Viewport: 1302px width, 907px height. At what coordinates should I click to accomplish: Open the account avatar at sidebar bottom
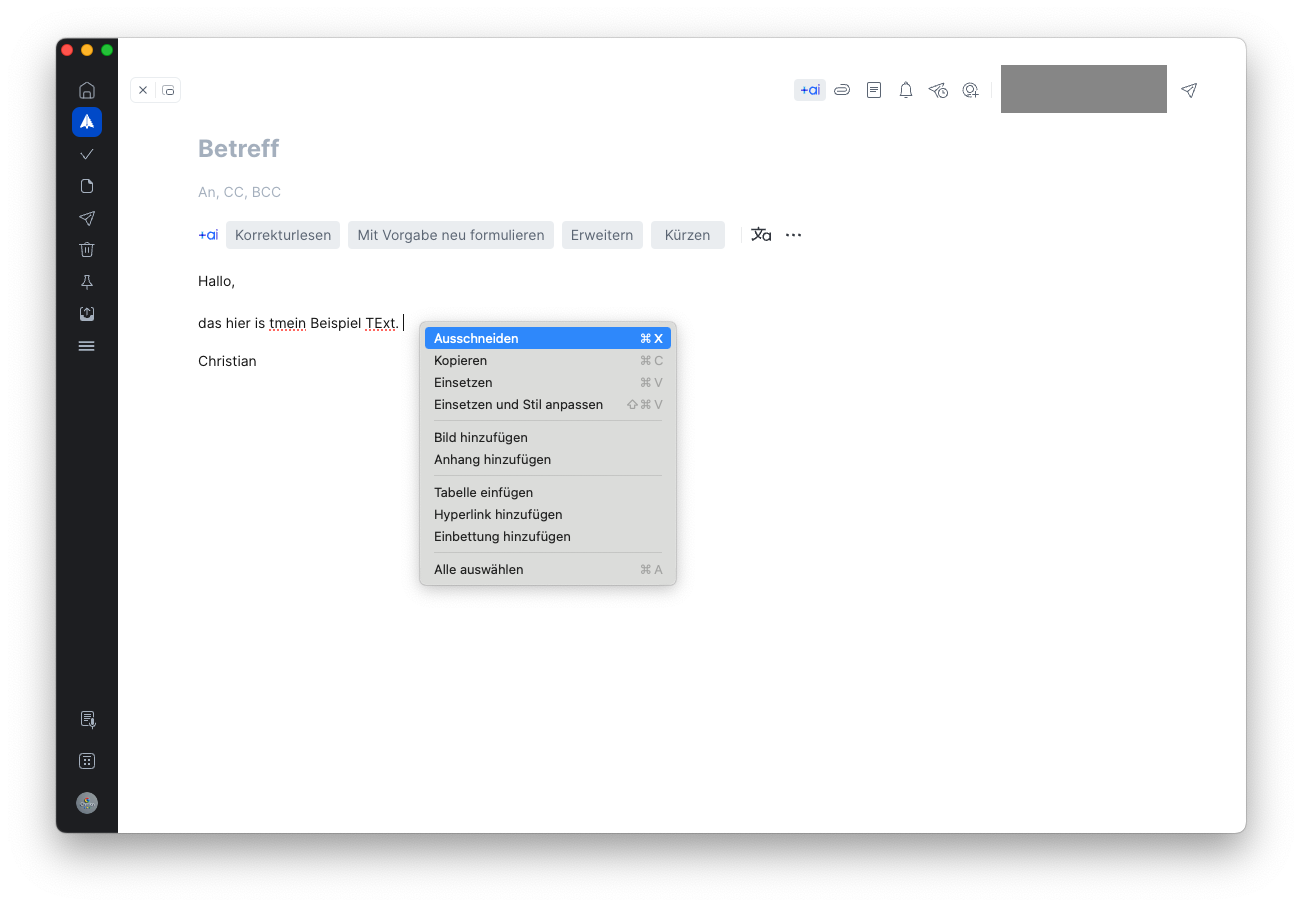87,803
